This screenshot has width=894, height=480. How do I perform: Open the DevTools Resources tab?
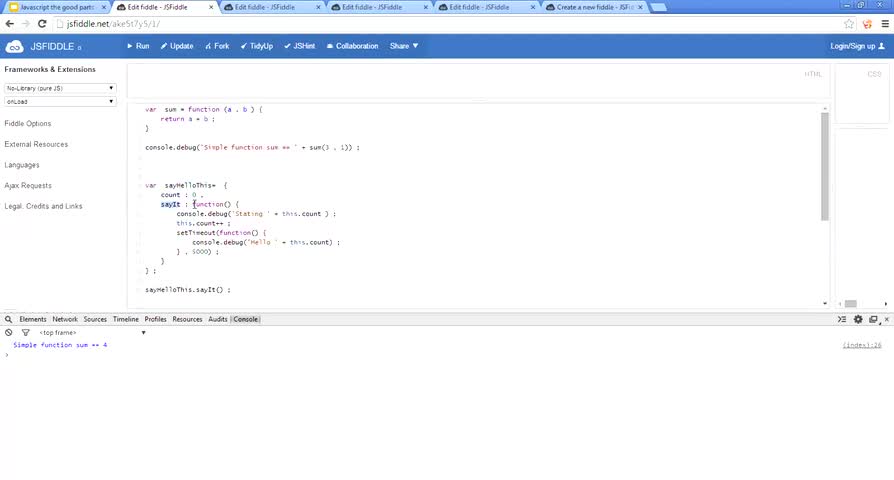point(187,319)
